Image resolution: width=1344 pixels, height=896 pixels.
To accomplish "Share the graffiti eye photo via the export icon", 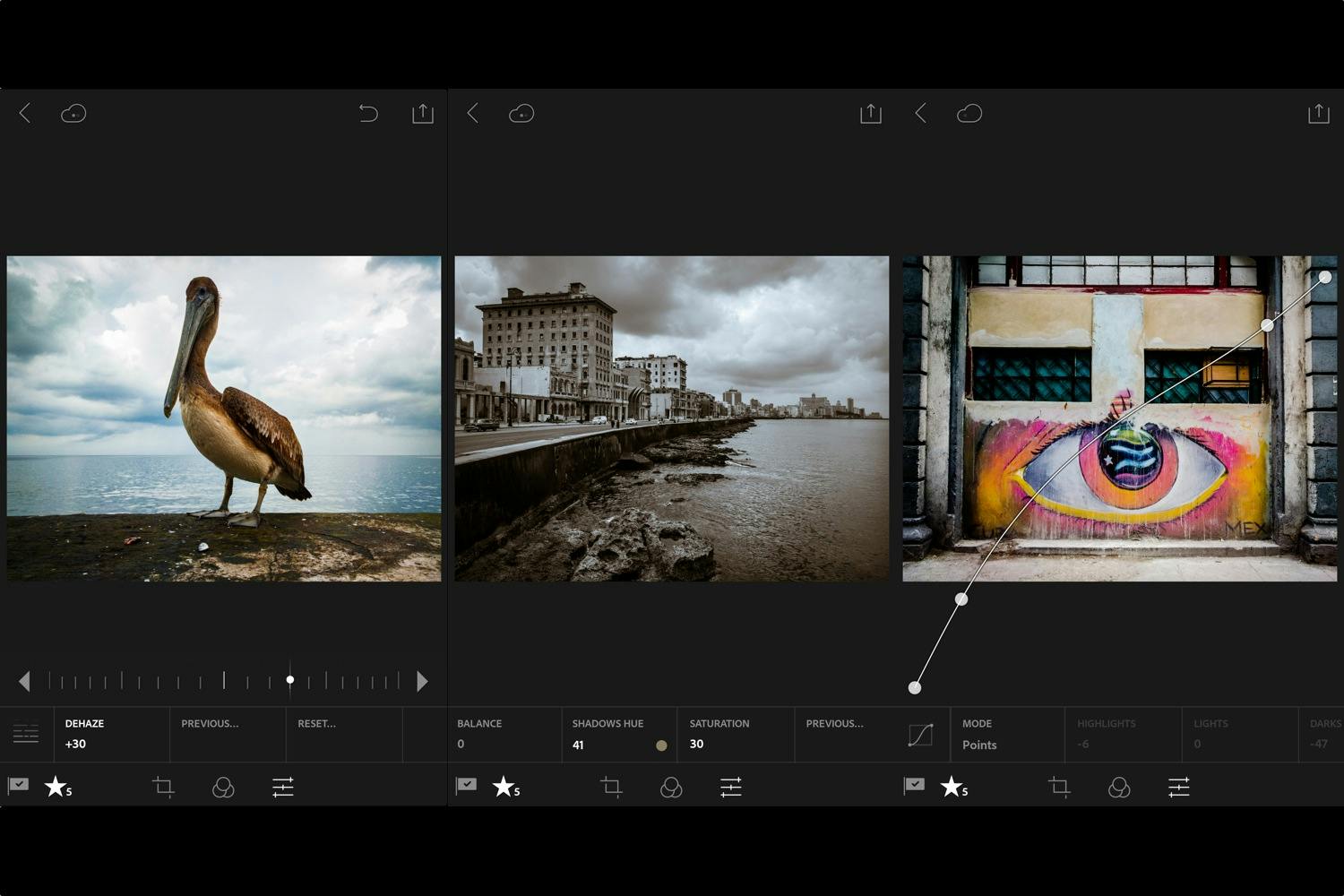I will click(x=1317, y=114).
